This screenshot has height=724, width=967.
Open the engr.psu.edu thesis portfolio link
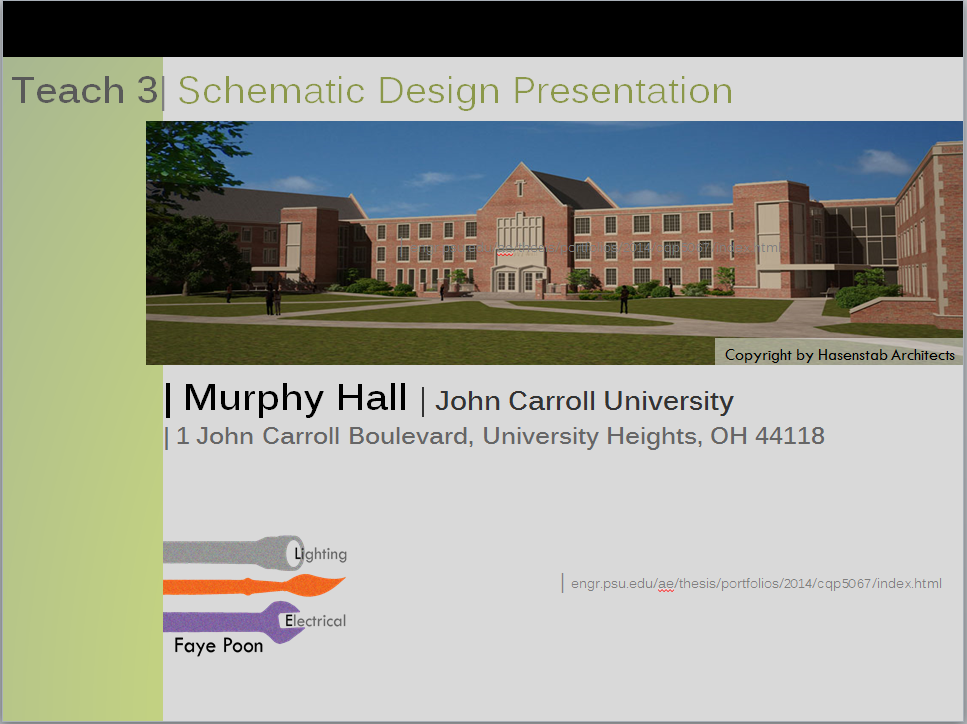[x=756, y=583]
